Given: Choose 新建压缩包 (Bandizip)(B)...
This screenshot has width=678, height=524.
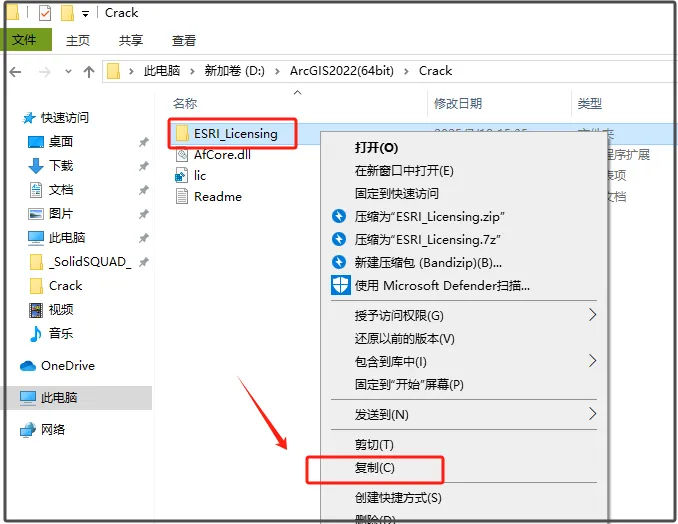Looking at the screenshot, I should pos(428,262).
